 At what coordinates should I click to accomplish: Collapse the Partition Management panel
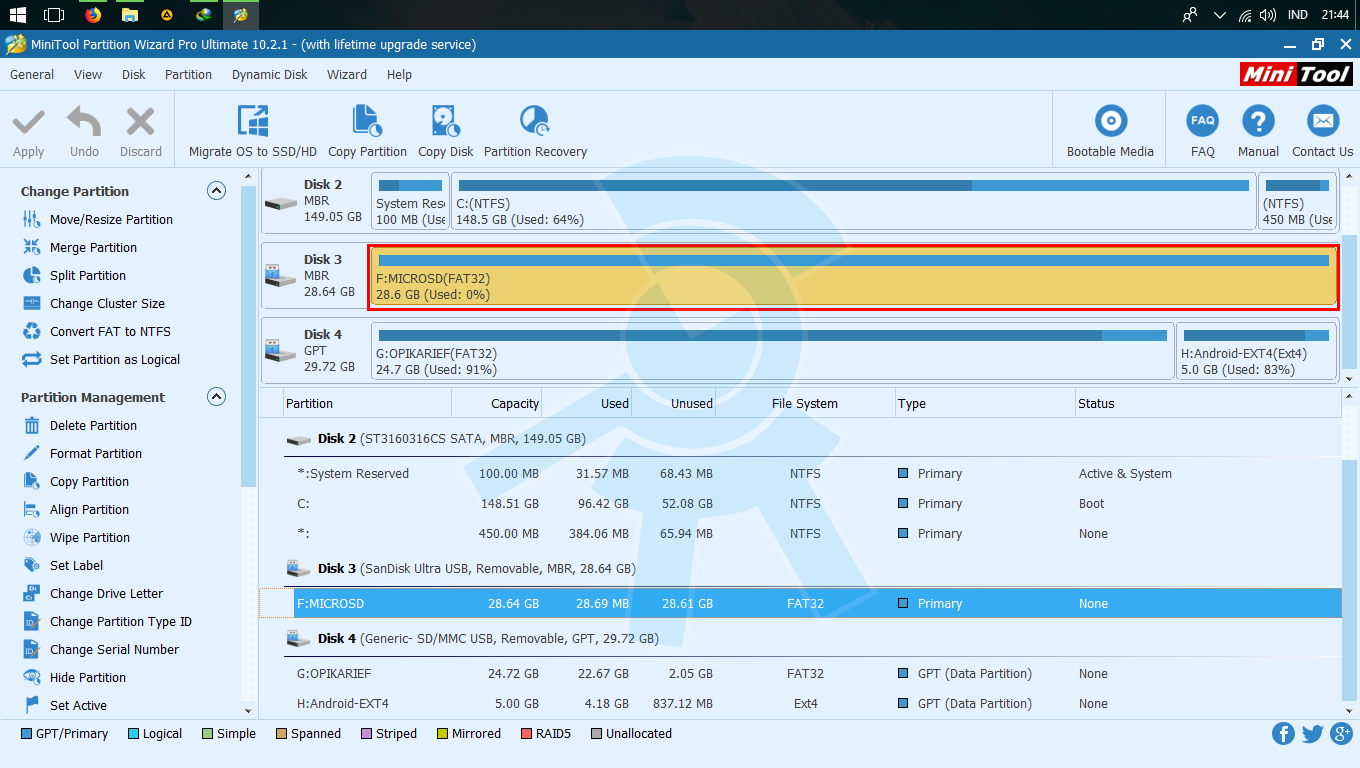pos(216,396)
